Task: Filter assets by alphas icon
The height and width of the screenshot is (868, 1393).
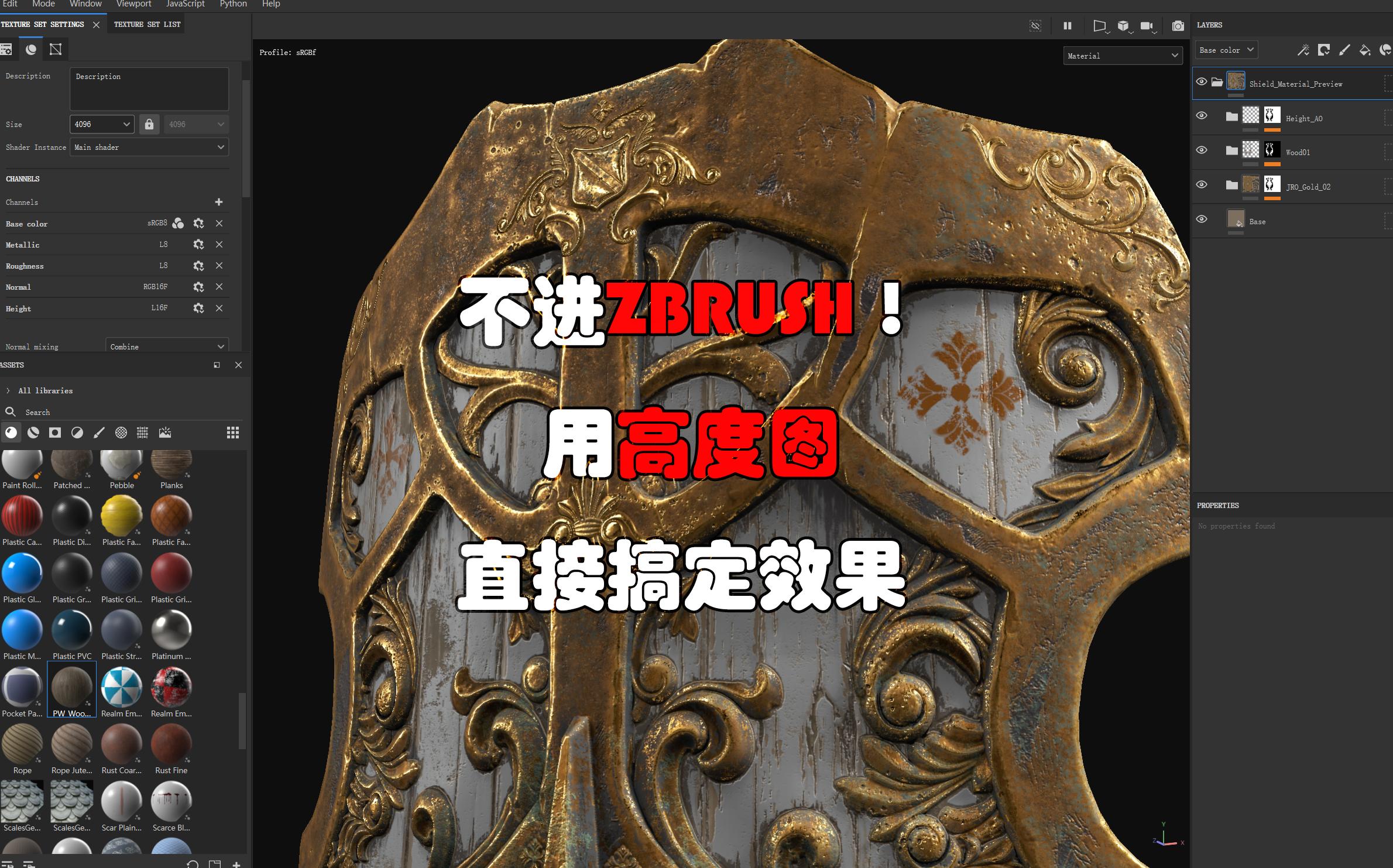Action: point(121,433)
